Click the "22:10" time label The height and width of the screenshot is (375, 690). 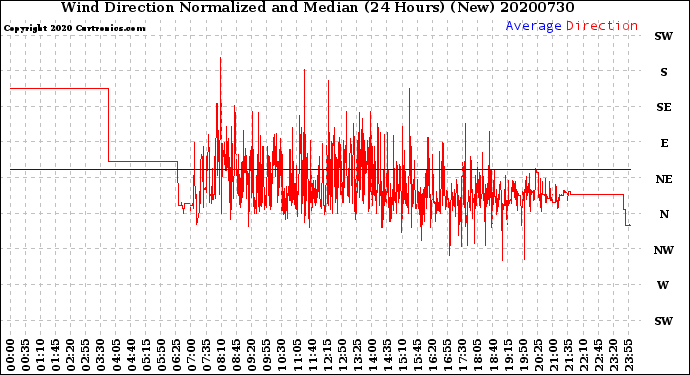coord(583,355)
